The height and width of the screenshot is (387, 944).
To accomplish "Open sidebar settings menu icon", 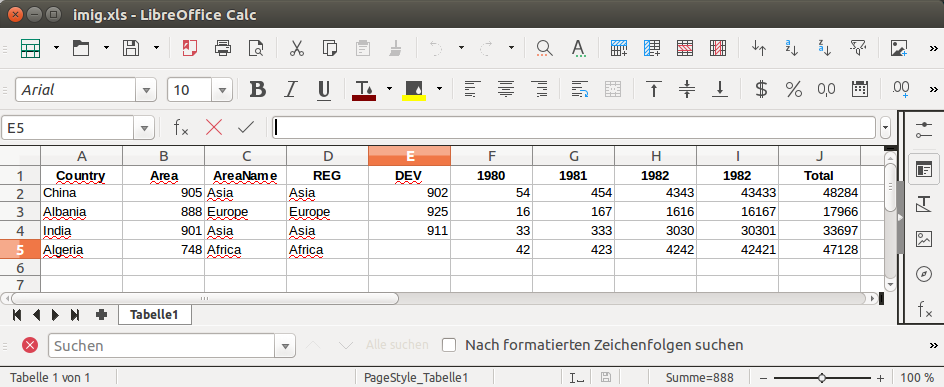I will pyautogui.click(x=924, y=129).
